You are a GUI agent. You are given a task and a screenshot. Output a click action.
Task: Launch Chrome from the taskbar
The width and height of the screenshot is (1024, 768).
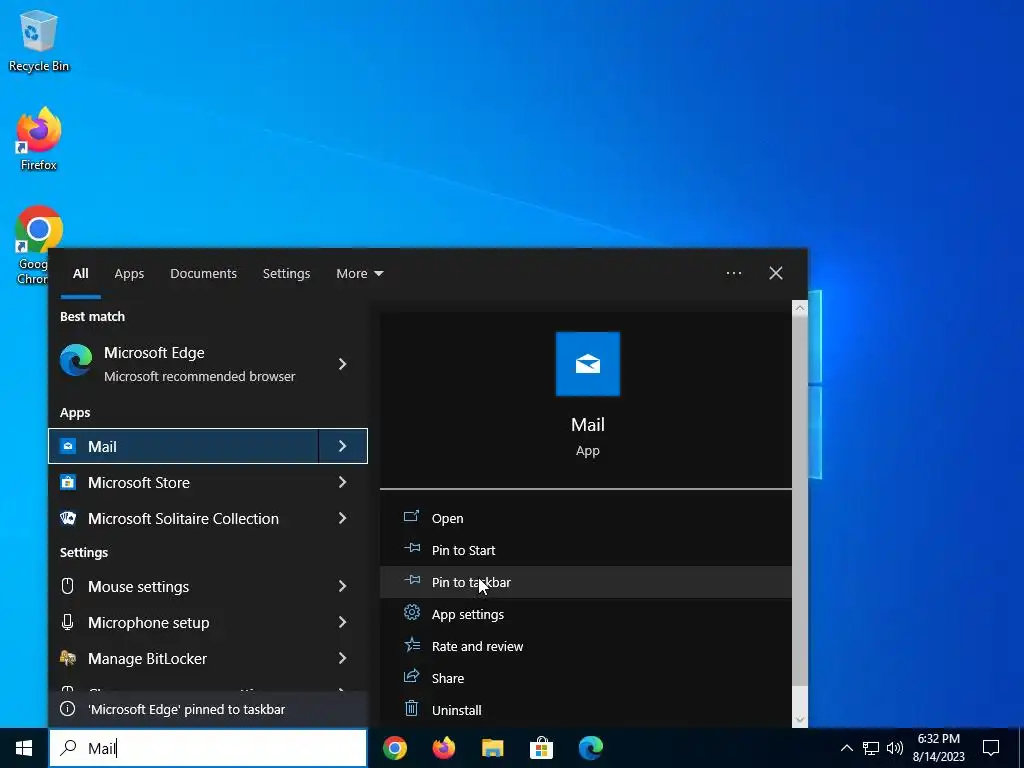click(394, 748)
